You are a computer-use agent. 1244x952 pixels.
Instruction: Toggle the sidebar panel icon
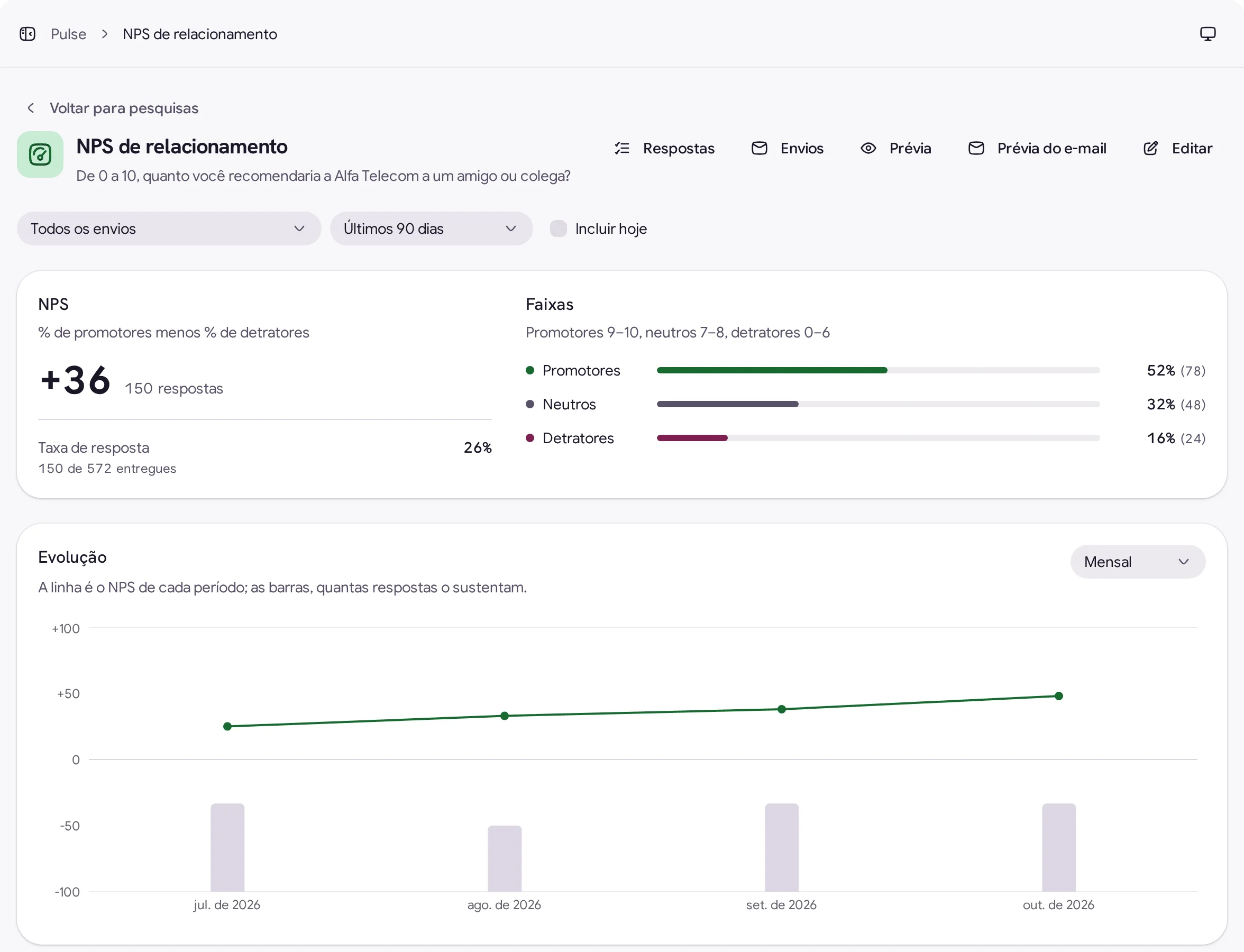pos(27,34)
